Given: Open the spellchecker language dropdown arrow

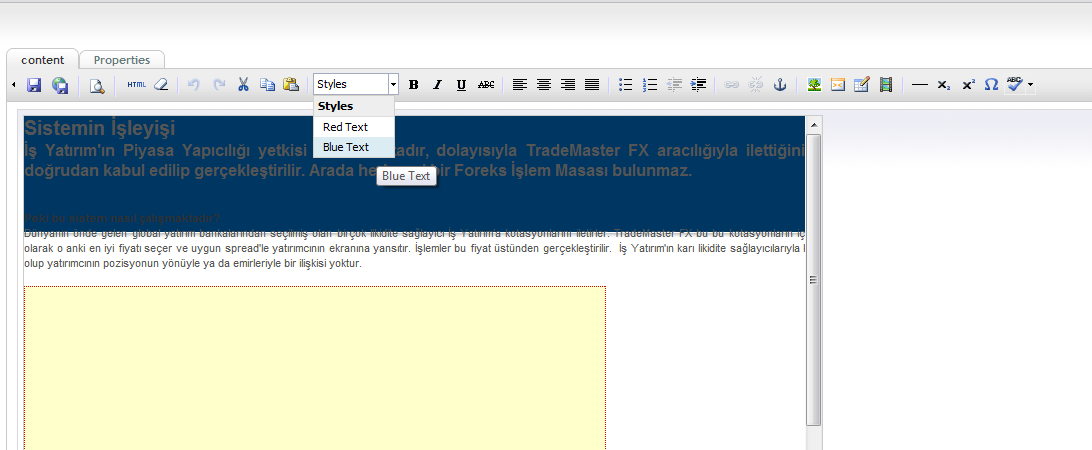Looking at the screenshot, I should [1030, 85].
